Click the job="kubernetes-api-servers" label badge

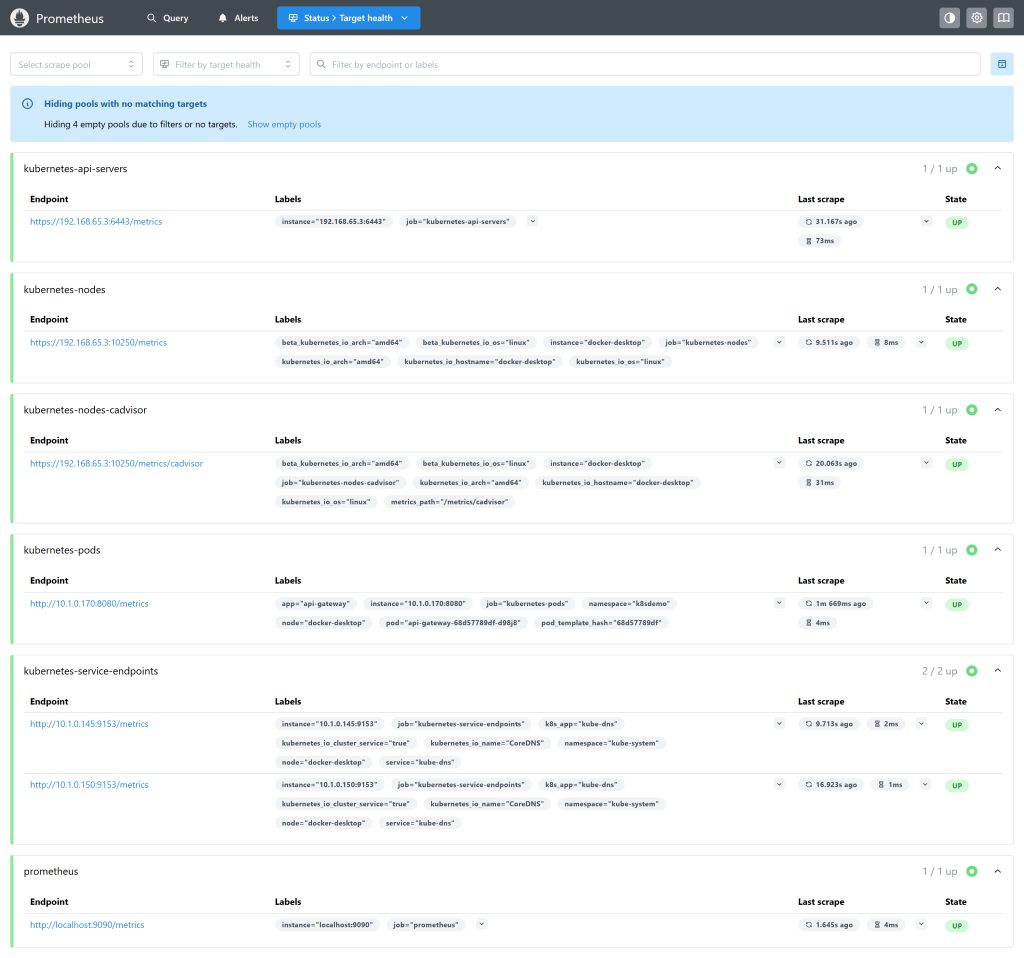[x=458, y=221]
